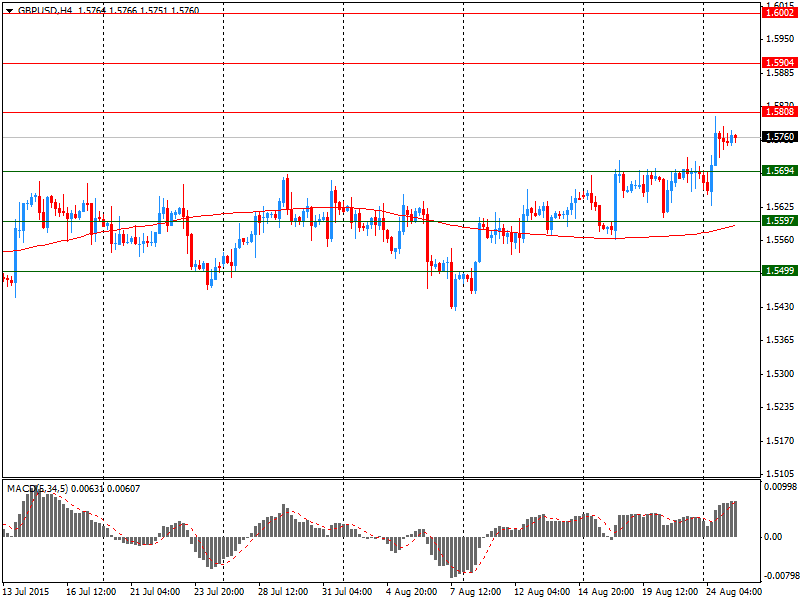The height and width of the screenshot is (600, 800).
Task: Click the 1.5430 price scale value
Action: click(x=780, y=306)
